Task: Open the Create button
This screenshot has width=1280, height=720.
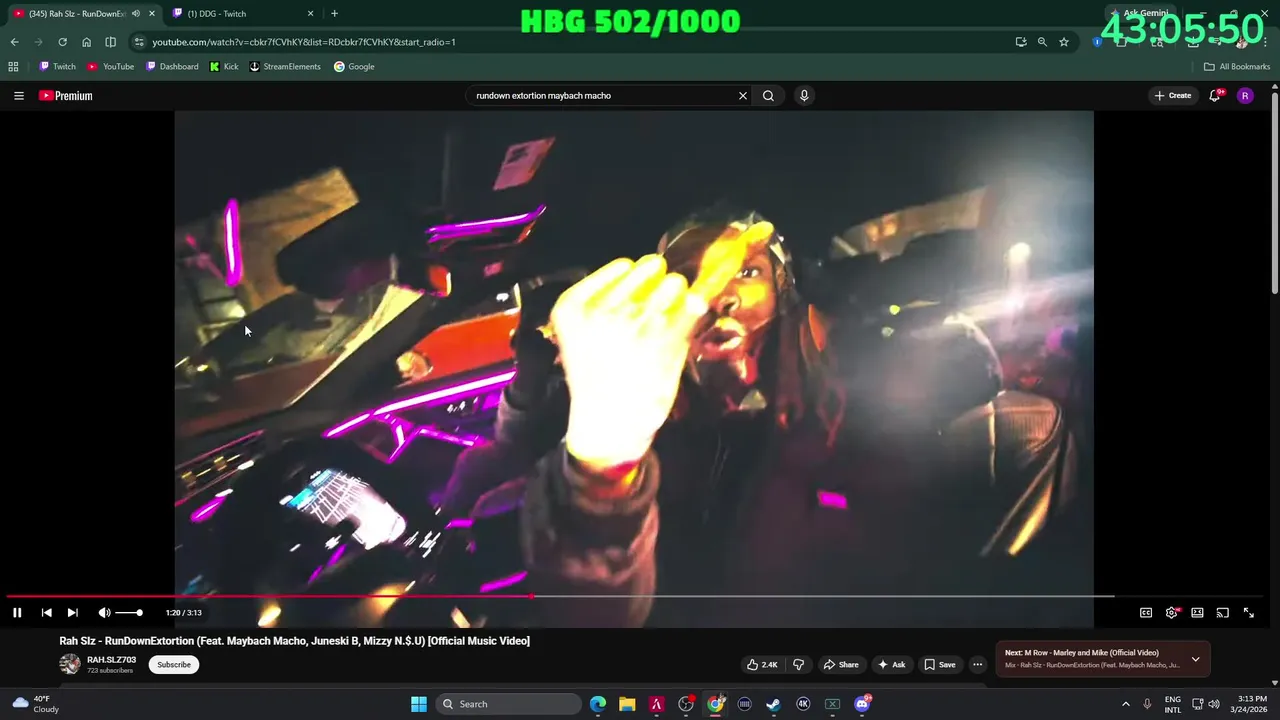Action: tap(1173, 96)
